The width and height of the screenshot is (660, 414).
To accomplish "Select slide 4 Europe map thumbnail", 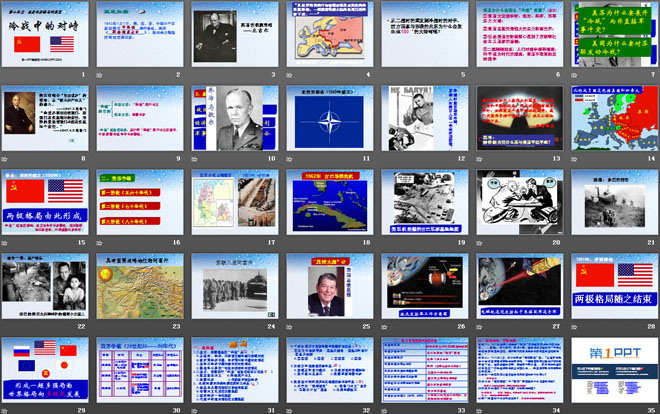I will 330,34.
